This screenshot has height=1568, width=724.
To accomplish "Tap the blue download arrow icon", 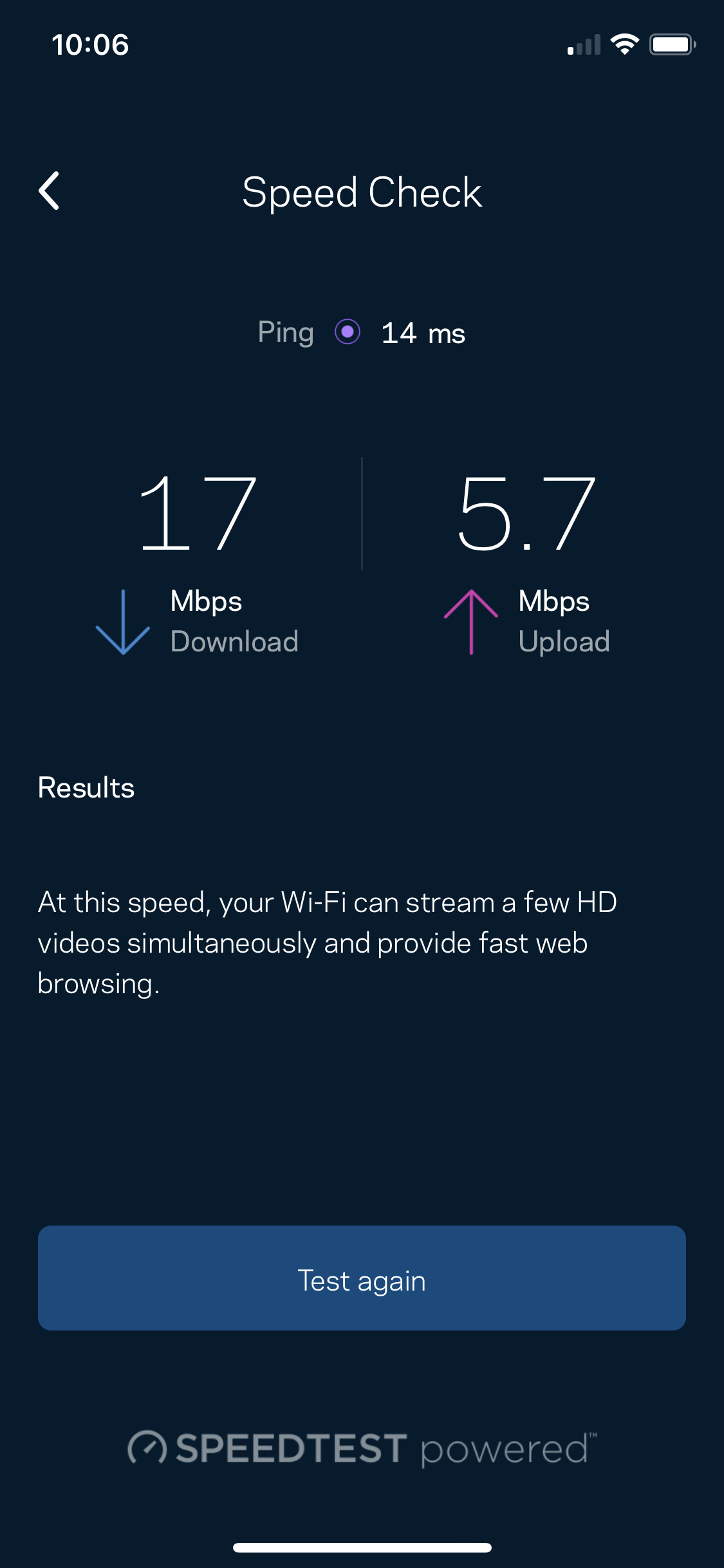I will tap(123, 622).
